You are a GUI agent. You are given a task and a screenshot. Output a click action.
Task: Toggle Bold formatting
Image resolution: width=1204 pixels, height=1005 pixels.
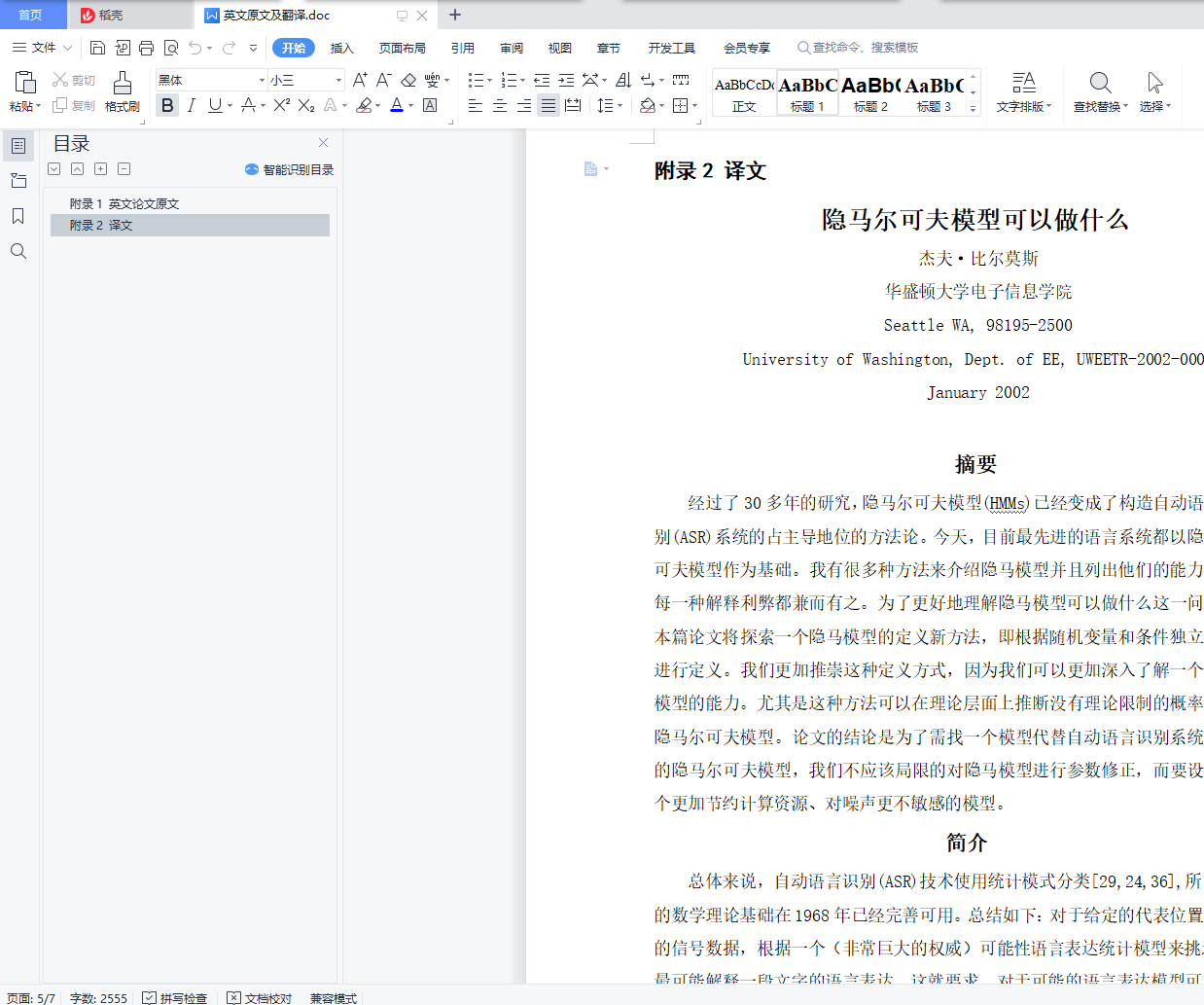[x=167, y=105]
